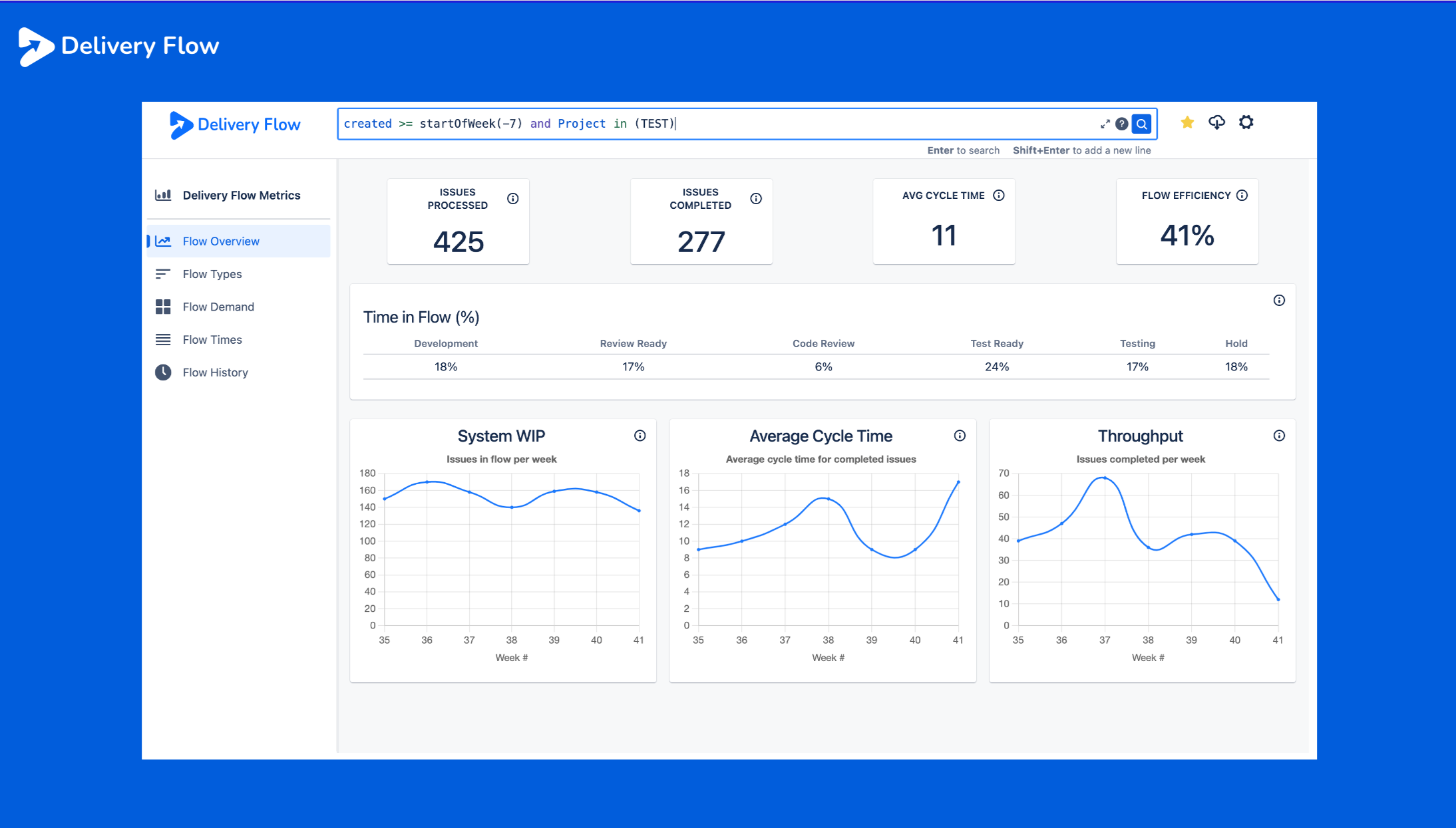
Task: Click the Delivery Flow logo in the app header
Action: [x=235, y=124]
